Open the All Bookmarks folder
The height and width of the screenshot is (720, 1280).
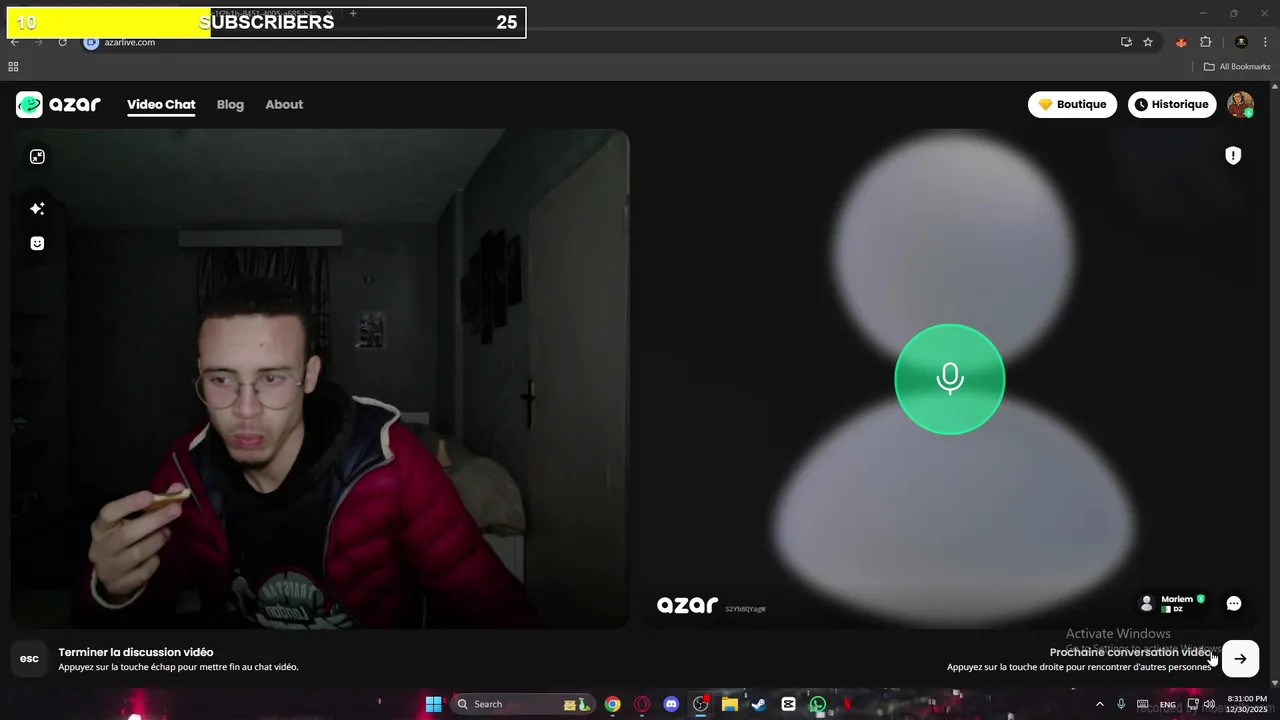pos(1237,67)
